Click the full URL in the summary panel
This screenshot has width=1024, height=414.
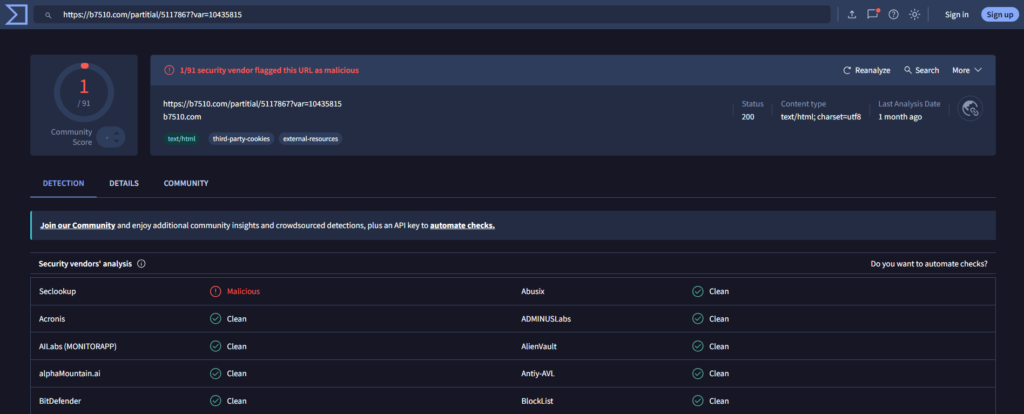coord(253,103)
